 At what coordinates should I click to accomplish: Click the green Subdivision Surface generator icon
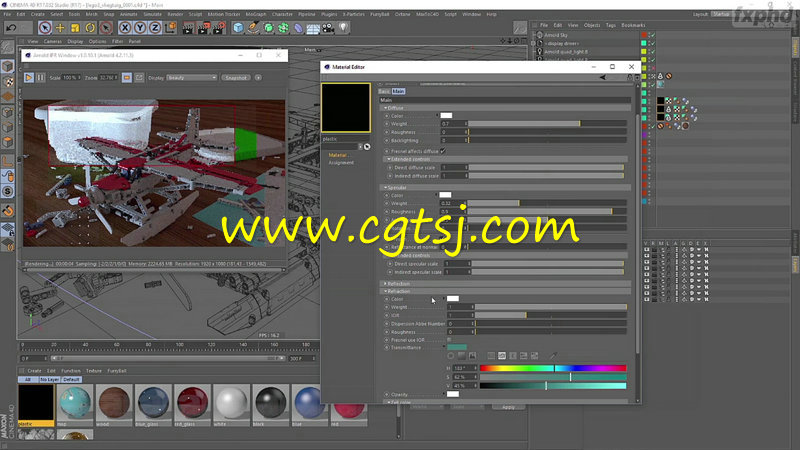[x=268, y=28]
